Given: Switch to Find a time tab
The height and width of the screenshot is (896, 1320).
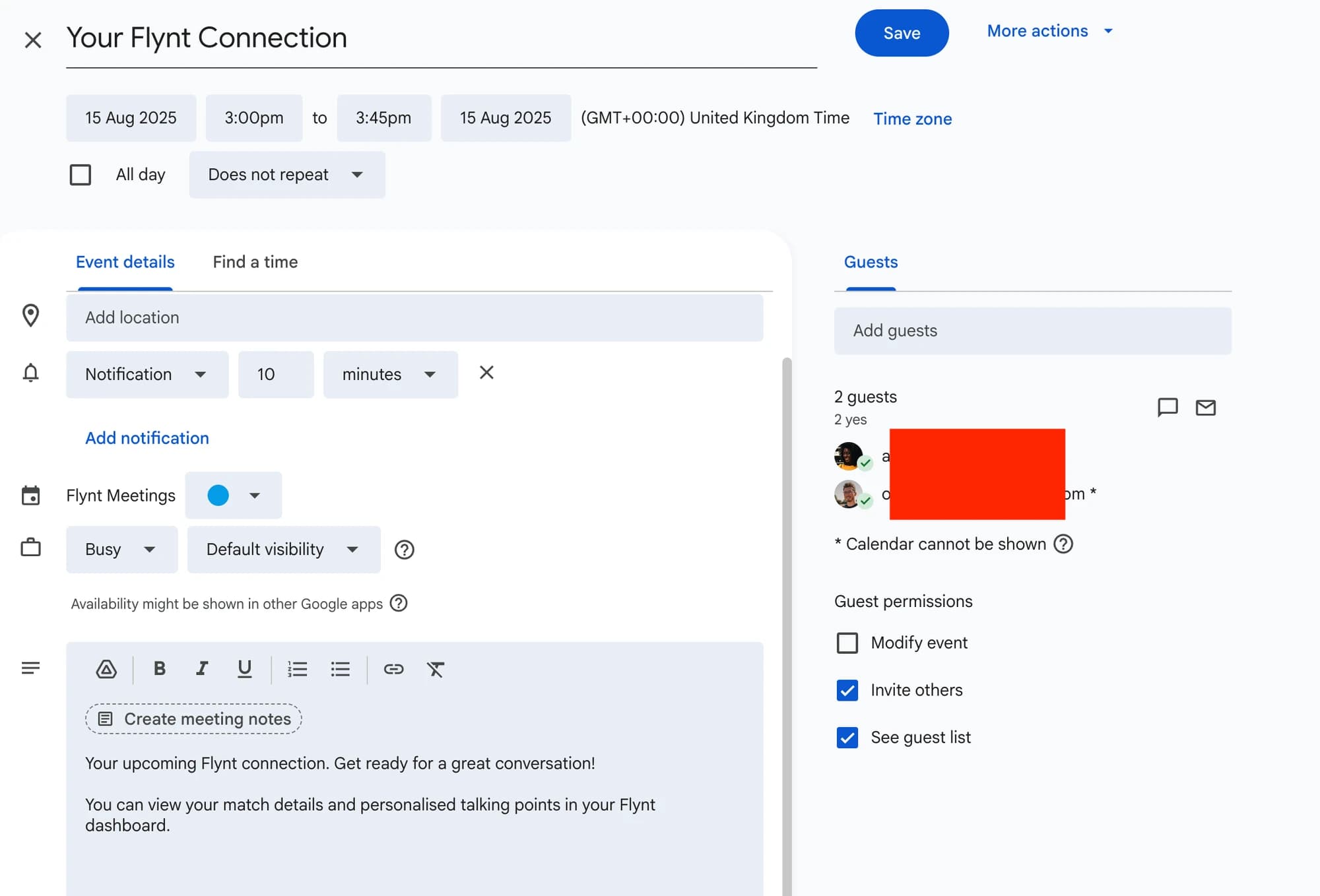Looking at the screenshot, I should 255,262.
